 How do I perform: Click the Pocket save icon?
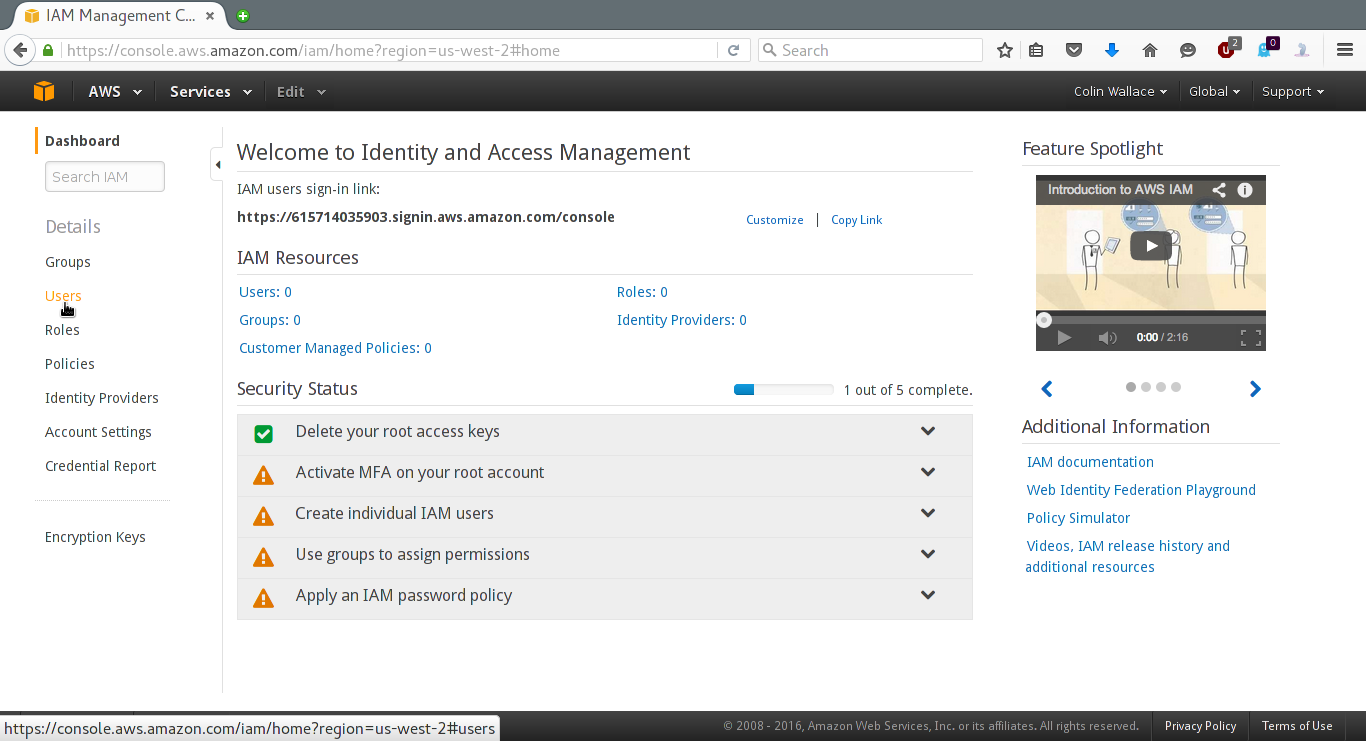click(1074, 50)
